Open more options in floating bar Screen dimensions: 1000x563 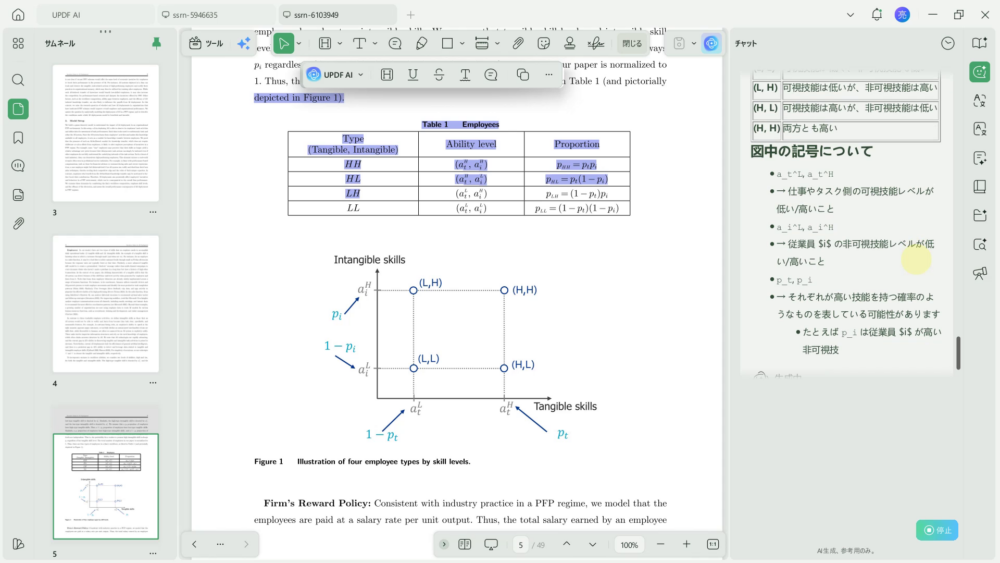click(x=548, y=75)
